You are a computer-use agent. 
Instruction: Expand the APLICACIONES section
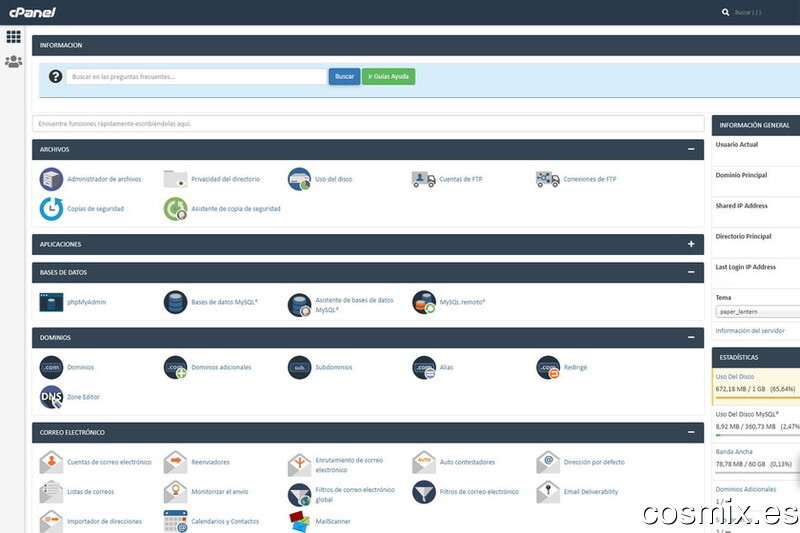pyautogui.click(x=691, y=244)
